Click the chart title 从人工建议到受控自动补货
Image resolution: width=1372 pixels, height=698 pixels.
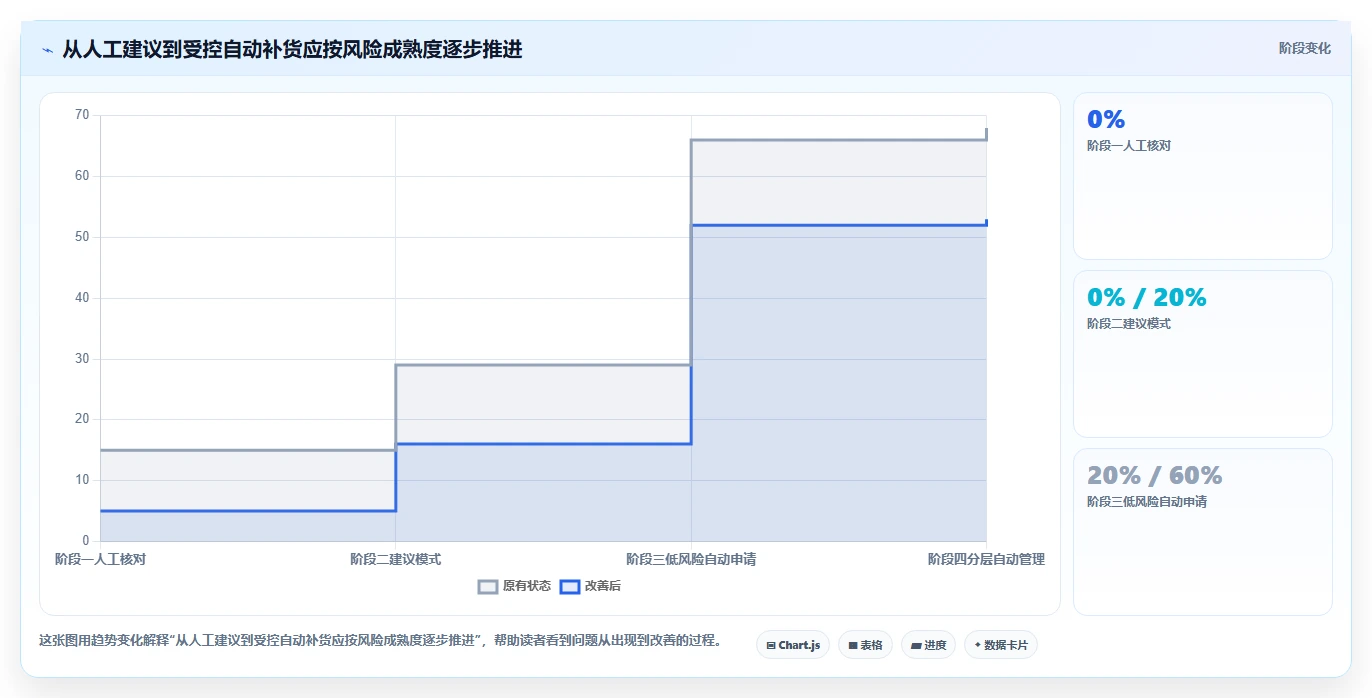coord(292,49)
